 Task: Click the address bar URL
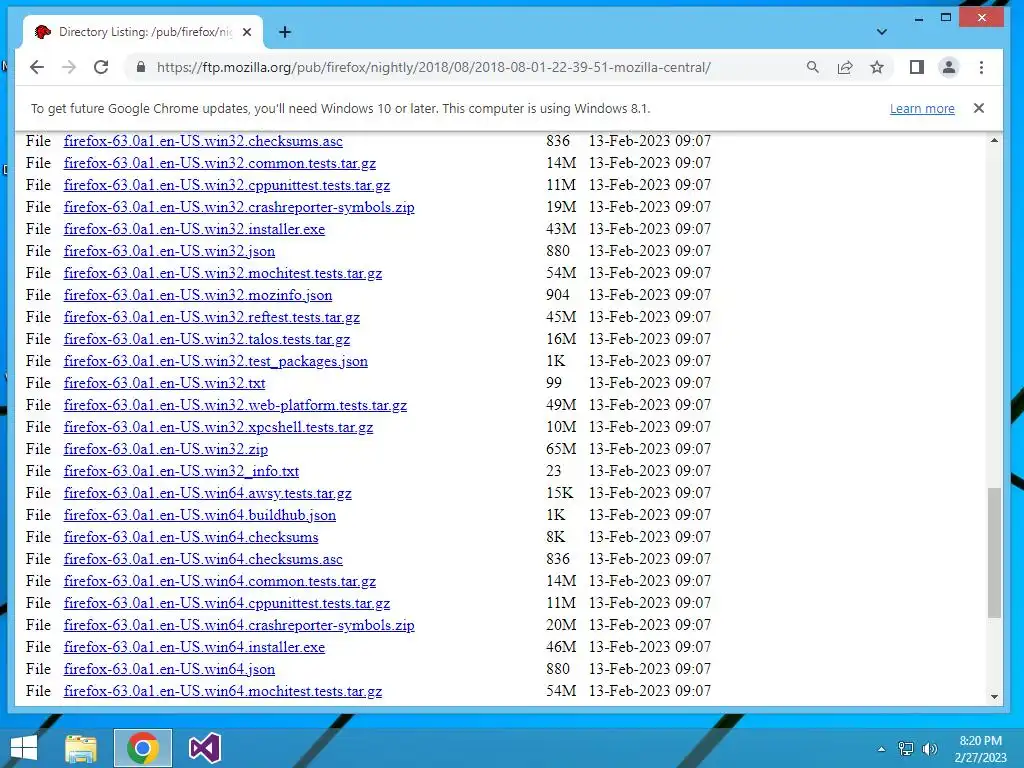point(434,67)
